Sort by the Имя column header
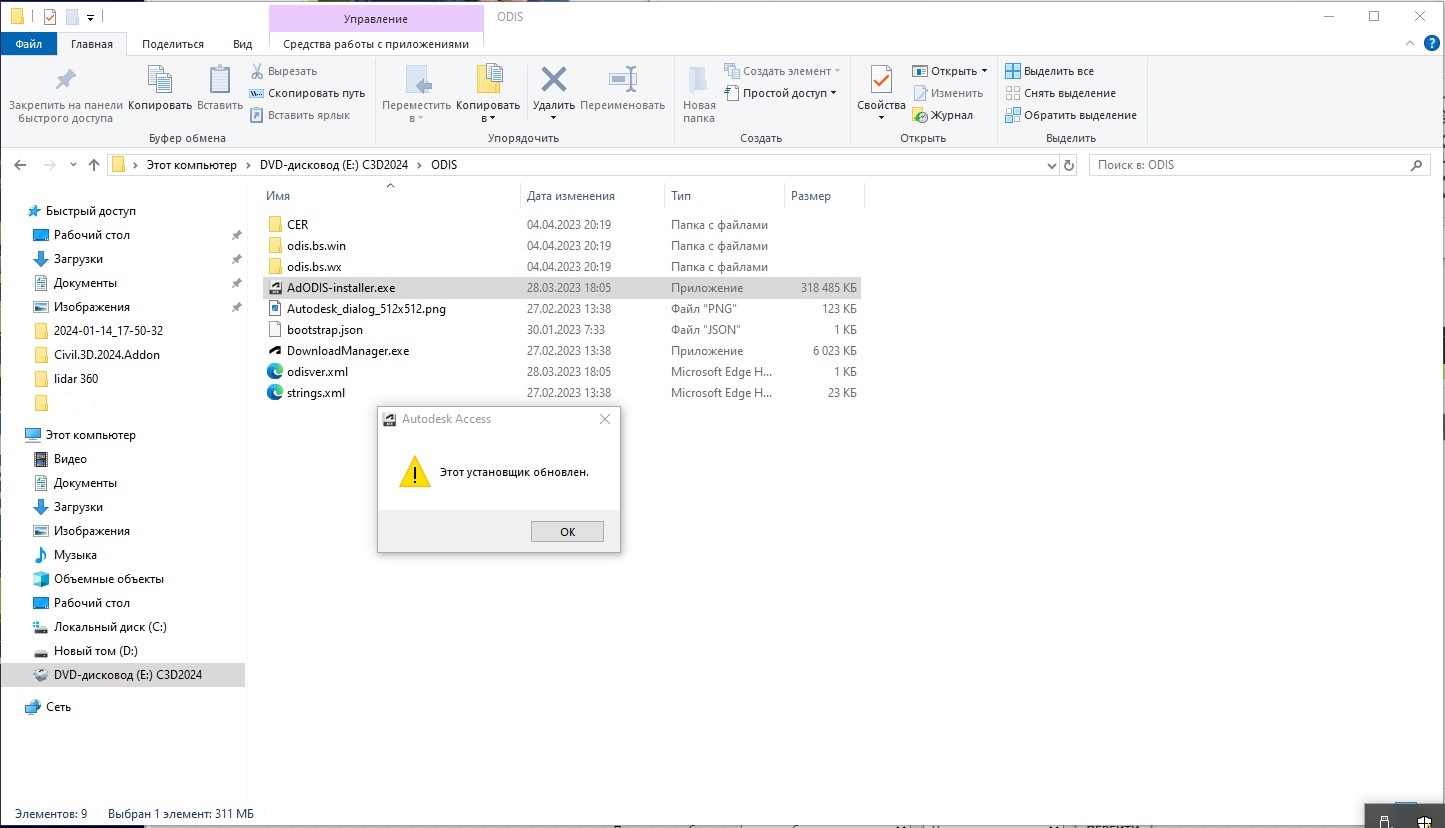Viewport: 1445px width, 828px height. (x=390, y=196)
